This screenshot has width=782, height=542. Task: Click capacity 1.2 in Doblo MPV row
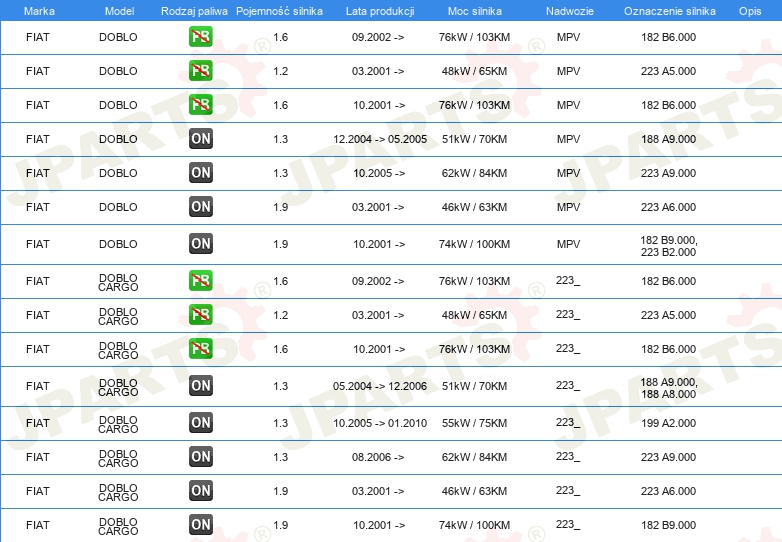click(x=280, y=71)
